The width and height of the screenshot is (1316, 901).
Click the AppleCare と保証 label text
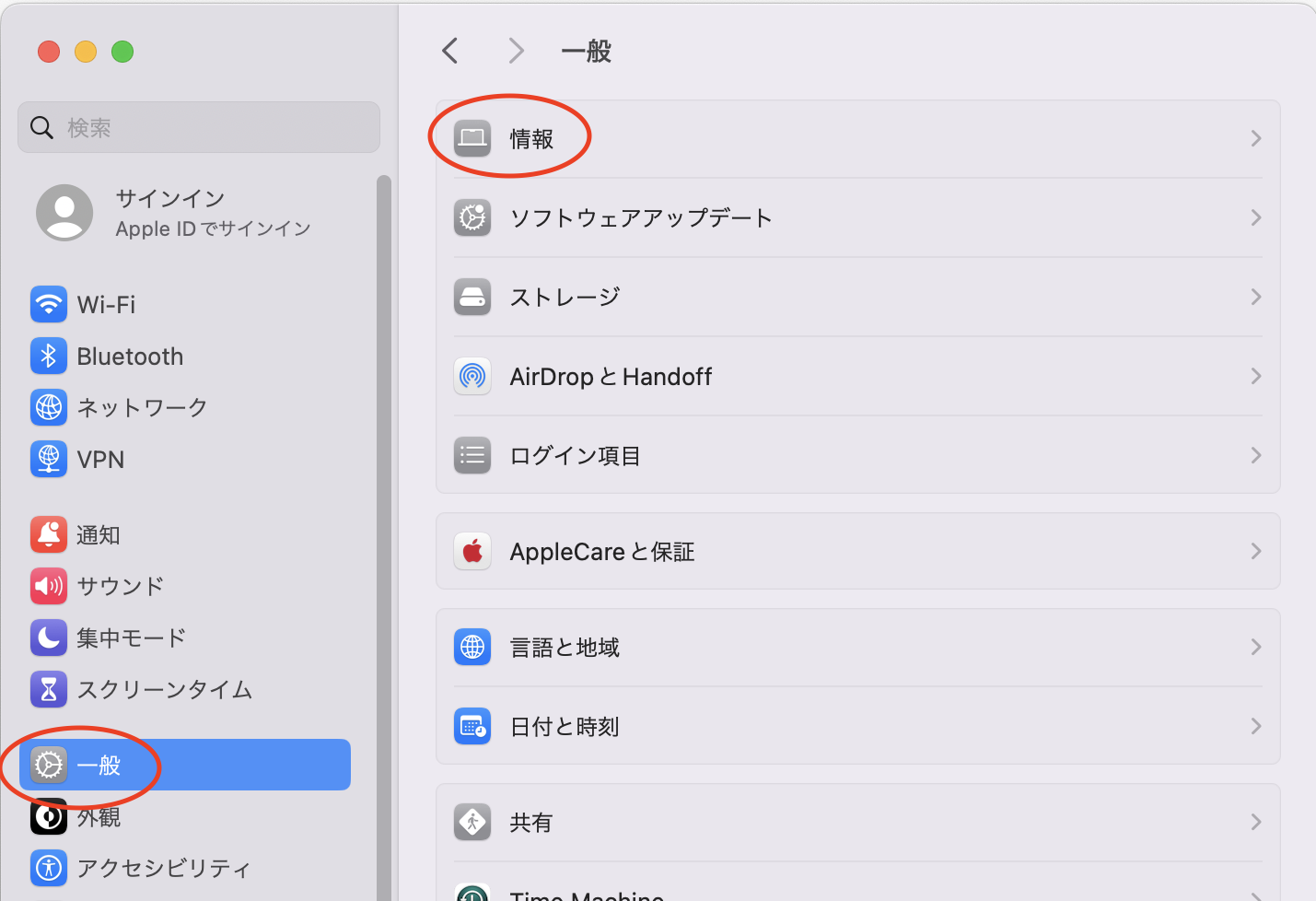click(602, 551)
